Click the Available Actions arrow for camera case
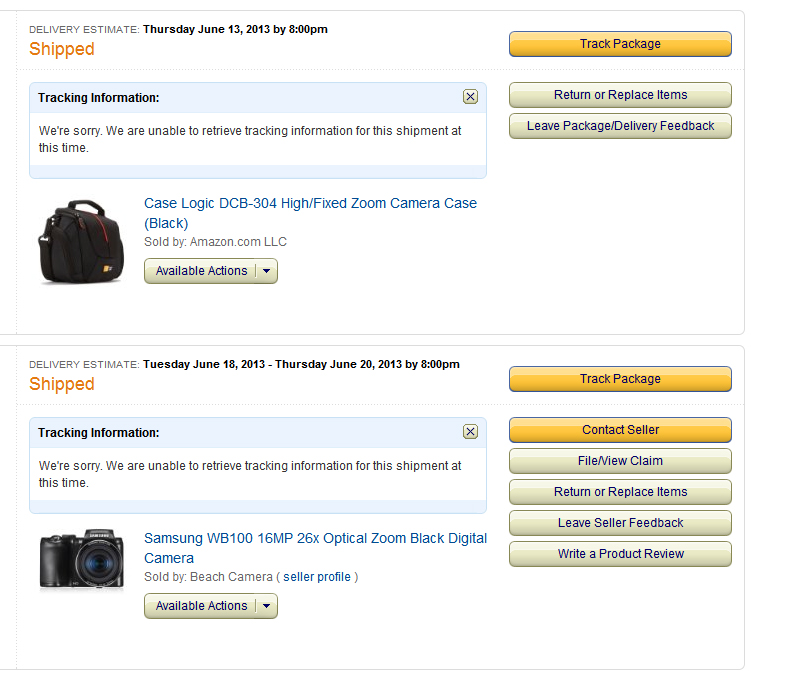 pos(266,271)
